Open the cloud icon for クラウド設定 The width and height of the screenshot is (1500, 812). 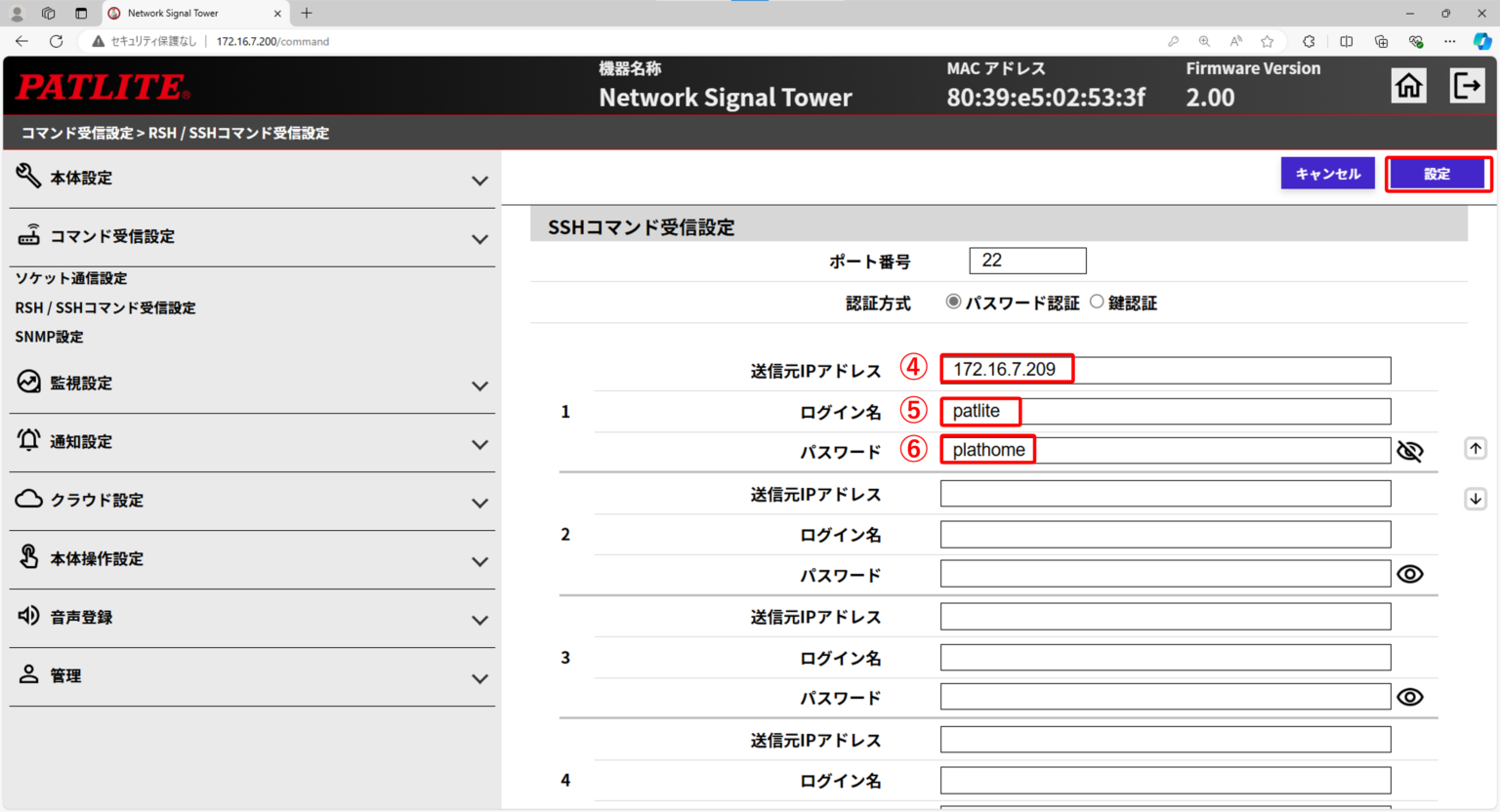click(26, 500)
